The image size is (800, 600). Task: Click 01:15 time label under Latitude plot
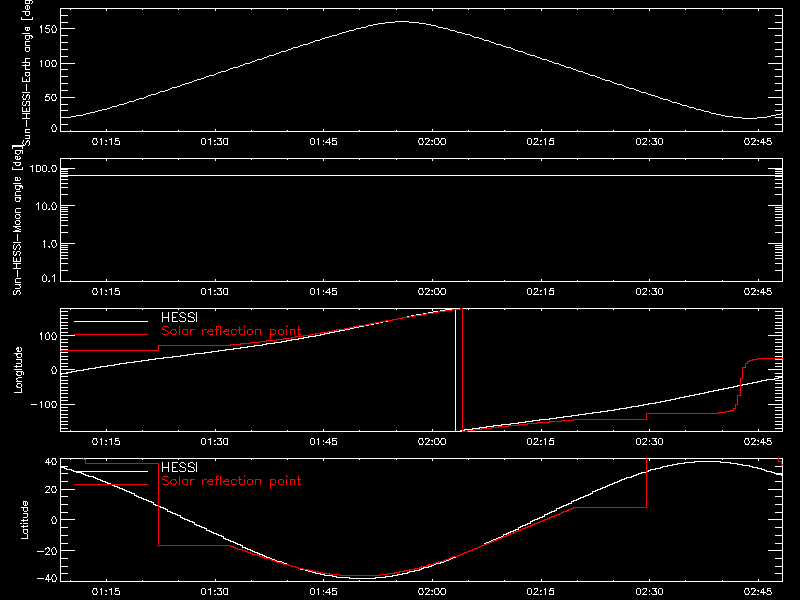pos(106,592)
